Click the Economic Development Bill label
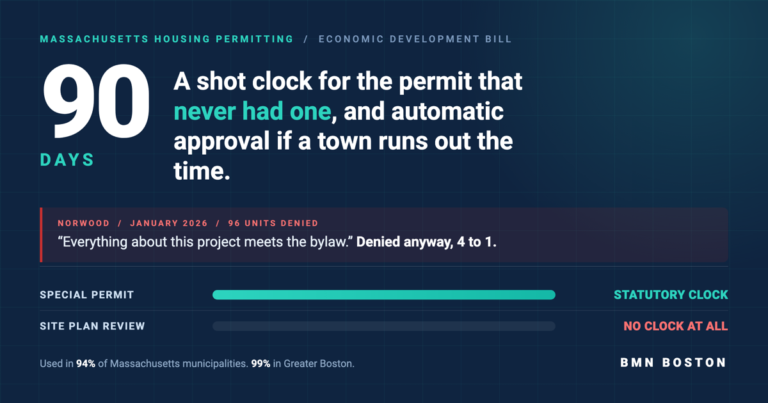This screenshot has width=768, height=403. pyautogui.click(x=415, y=39)
